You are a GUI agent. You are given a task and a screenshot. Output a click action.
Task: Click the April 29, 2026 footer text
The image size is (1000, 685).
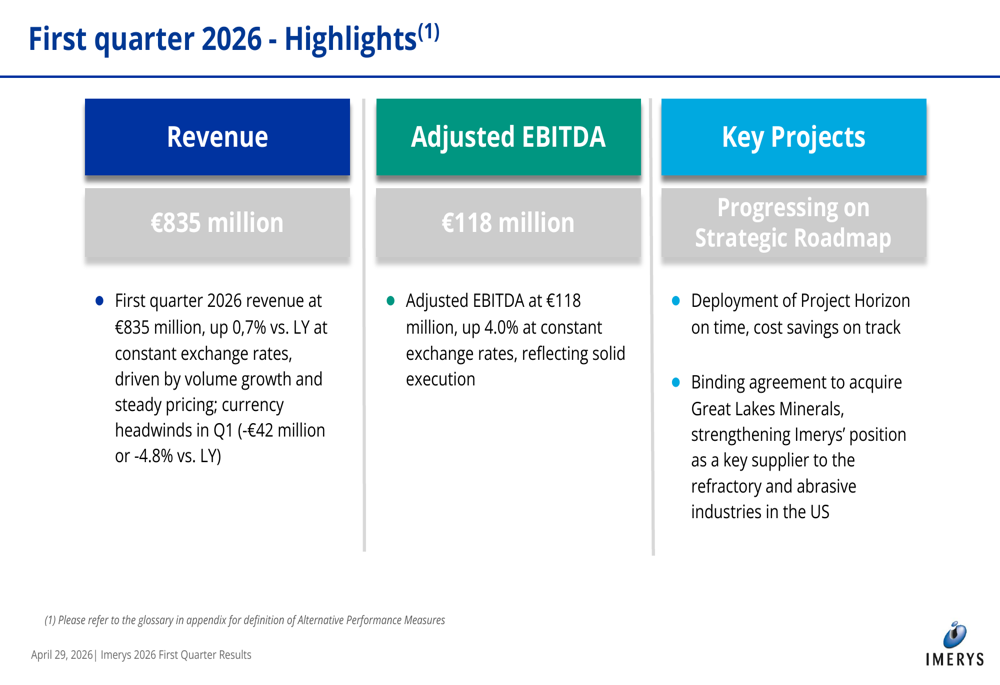pyautogui.click(x=139, y=655)
